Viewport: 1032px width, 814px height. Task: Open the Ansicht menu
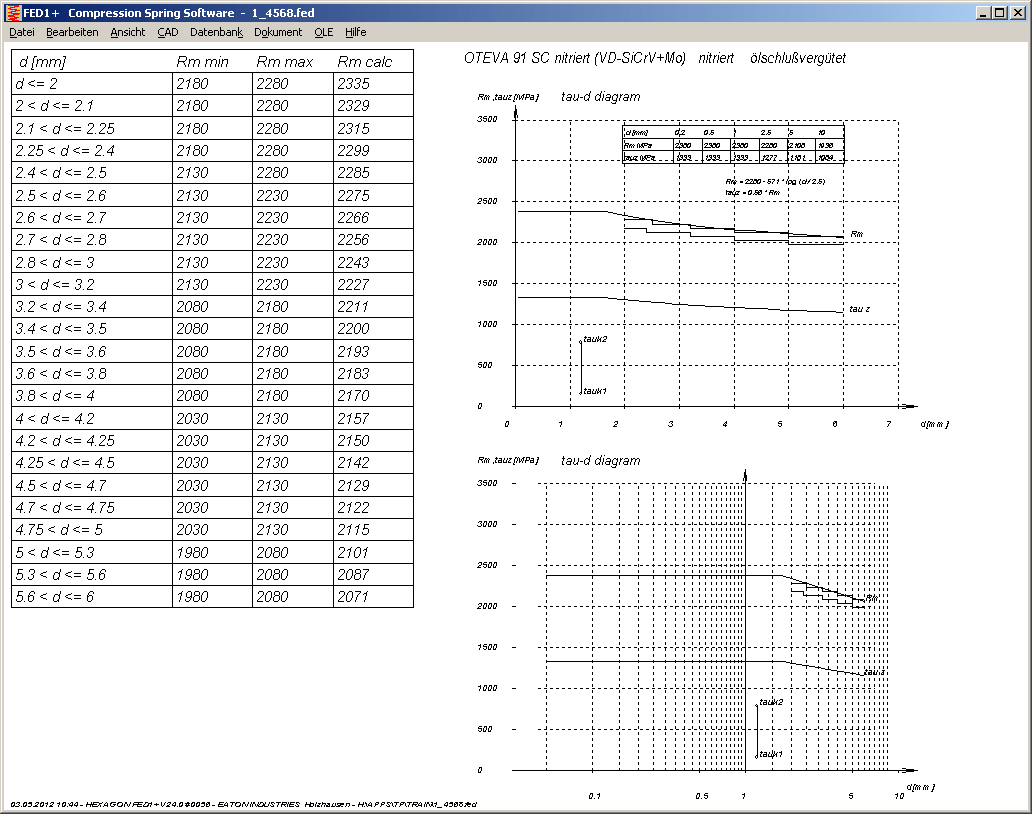pyautogui.click(x=127, y=32)
